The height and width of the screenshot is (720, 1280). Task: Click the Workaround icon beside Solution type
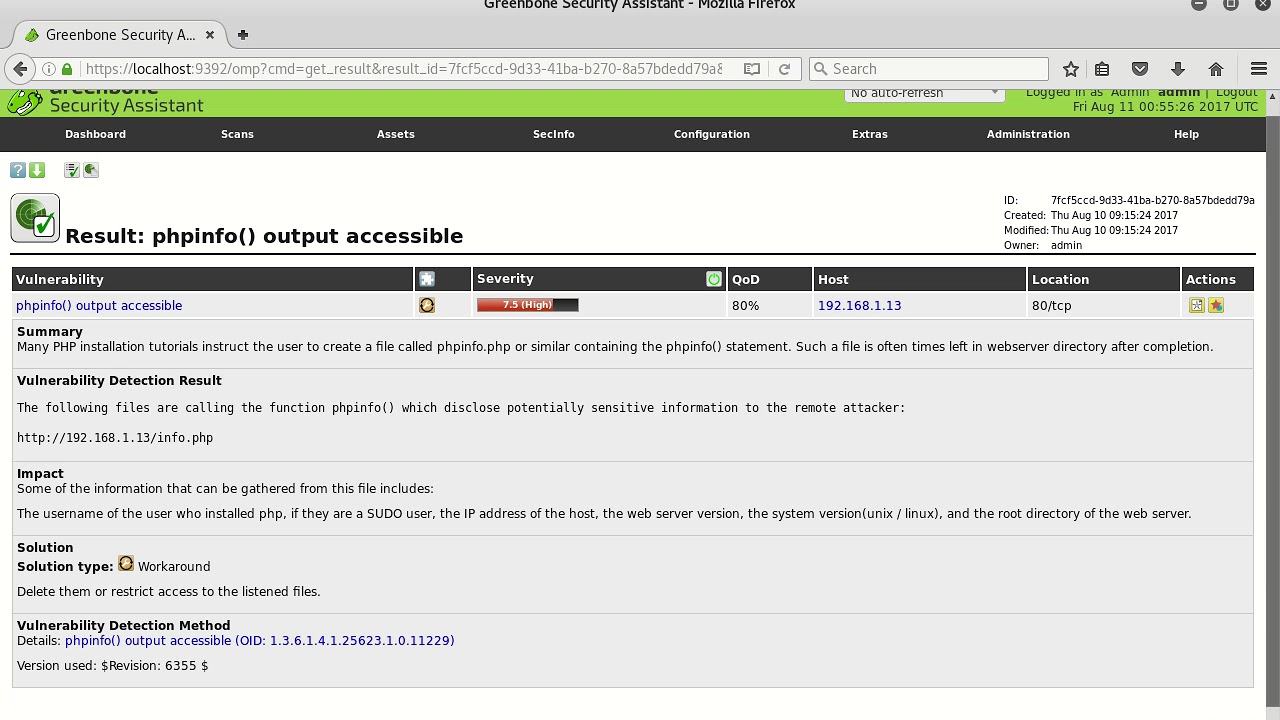click(126, 564)
